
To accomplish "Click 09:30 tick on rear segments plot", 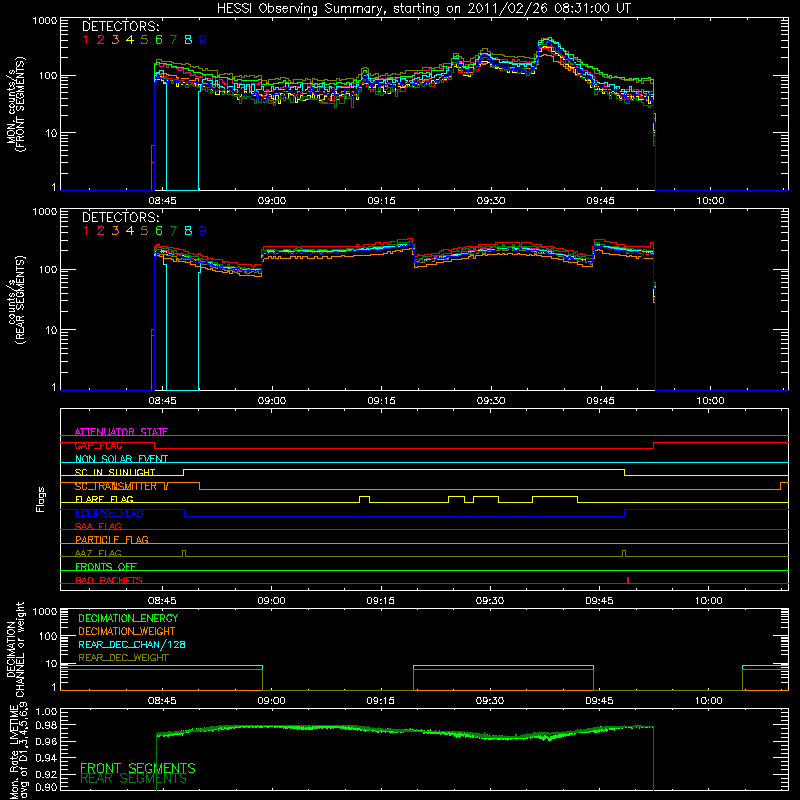I will click(491, 401).
